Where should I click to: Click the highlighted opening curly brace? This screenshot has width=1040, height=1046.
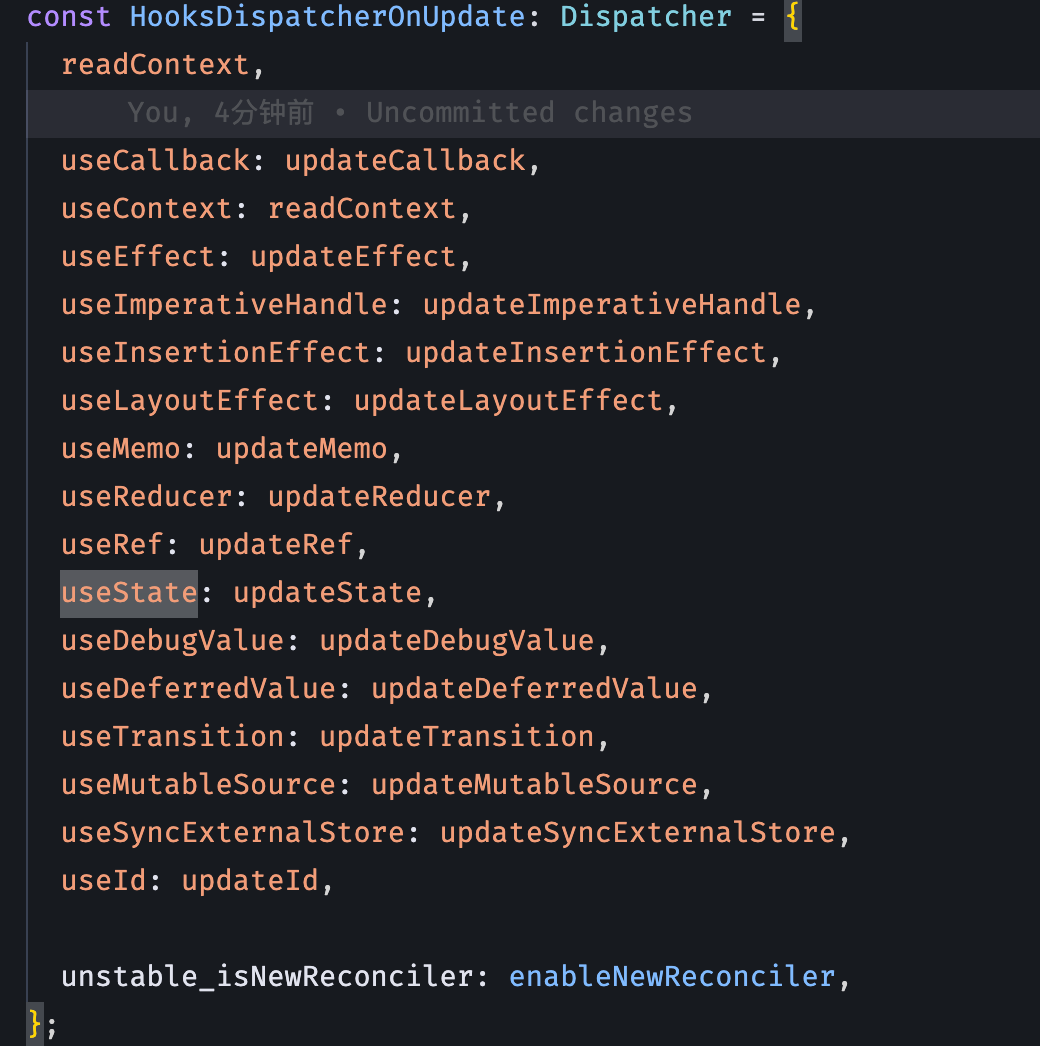pyautogui.click(x=792, y=17)
